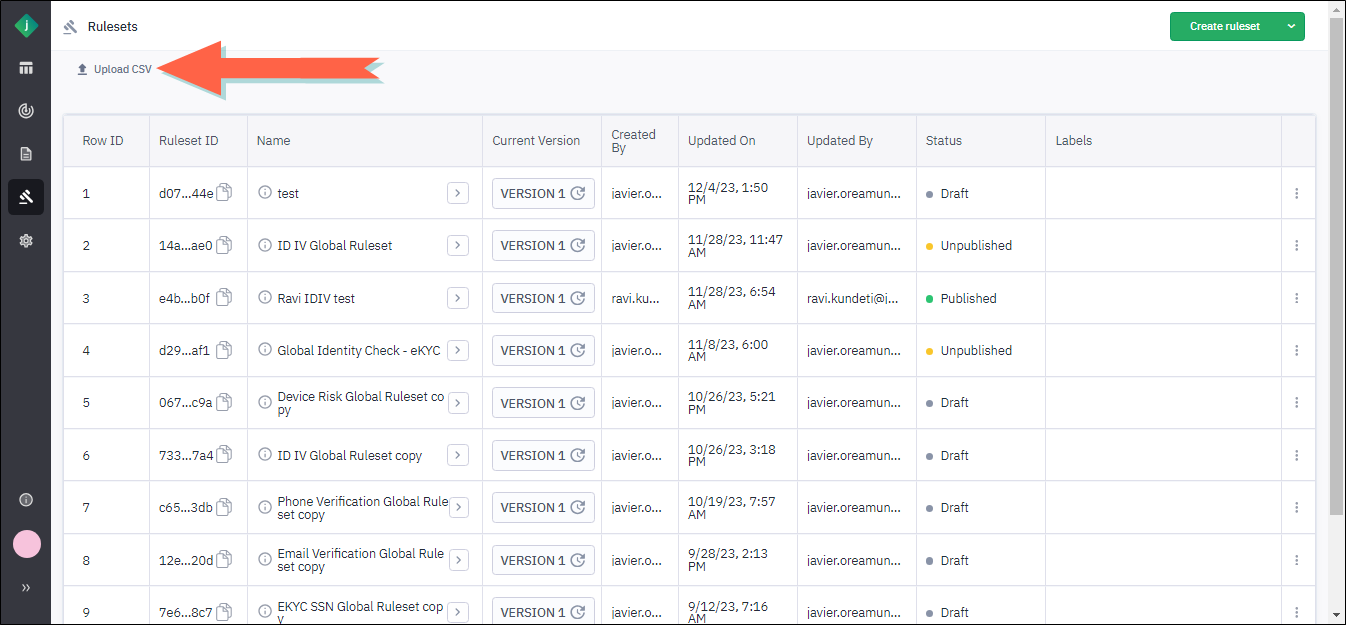Open row actions menu for test ruleset
The image size is (1346, 625).
(x=1297, y=193)
